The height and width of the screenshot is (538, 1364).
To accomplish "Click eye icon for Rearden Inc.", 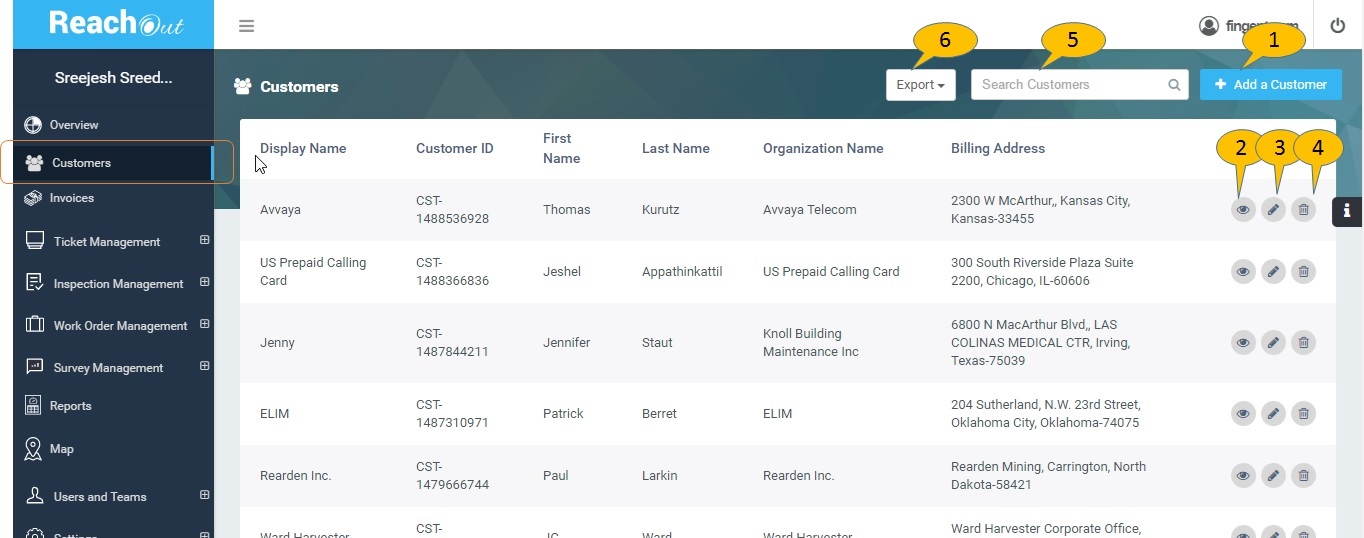I will tap(1243, 476).
